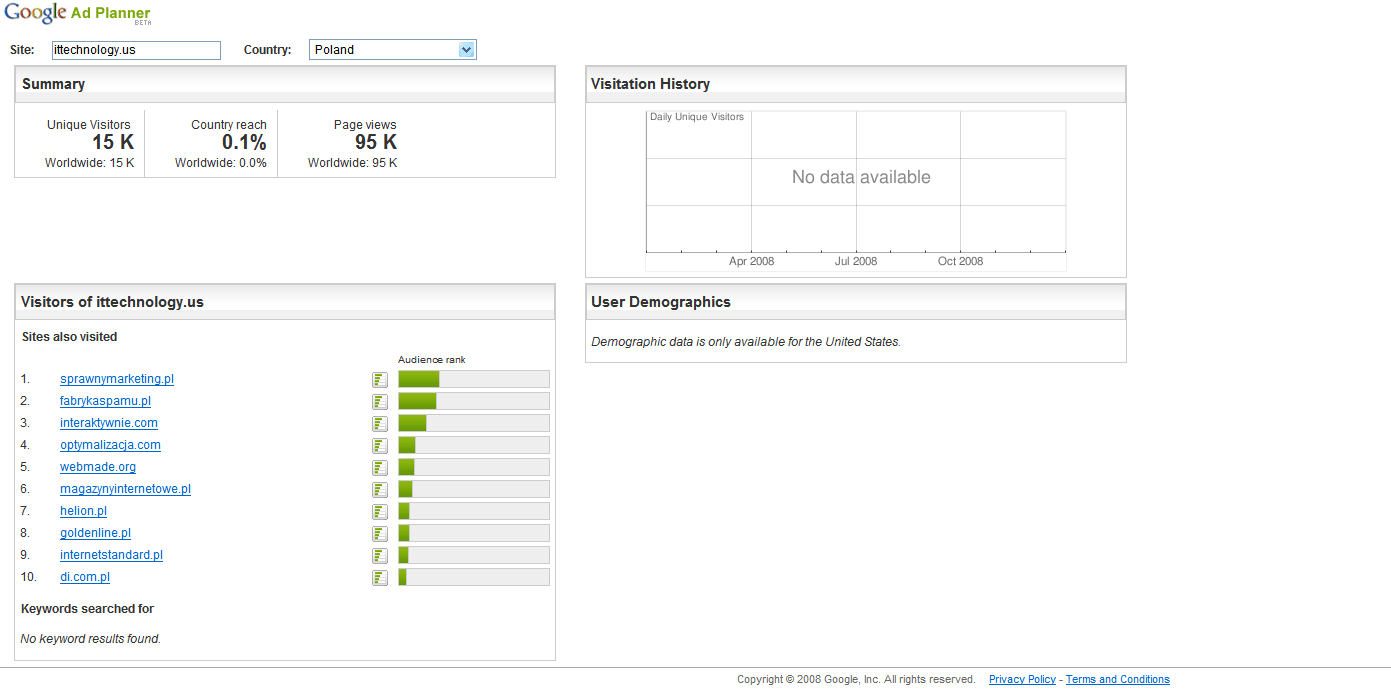Viewport: 1391px width, 696px height.
Task: Open the Privacy Policy link
Action: [x=1022, y=679]
